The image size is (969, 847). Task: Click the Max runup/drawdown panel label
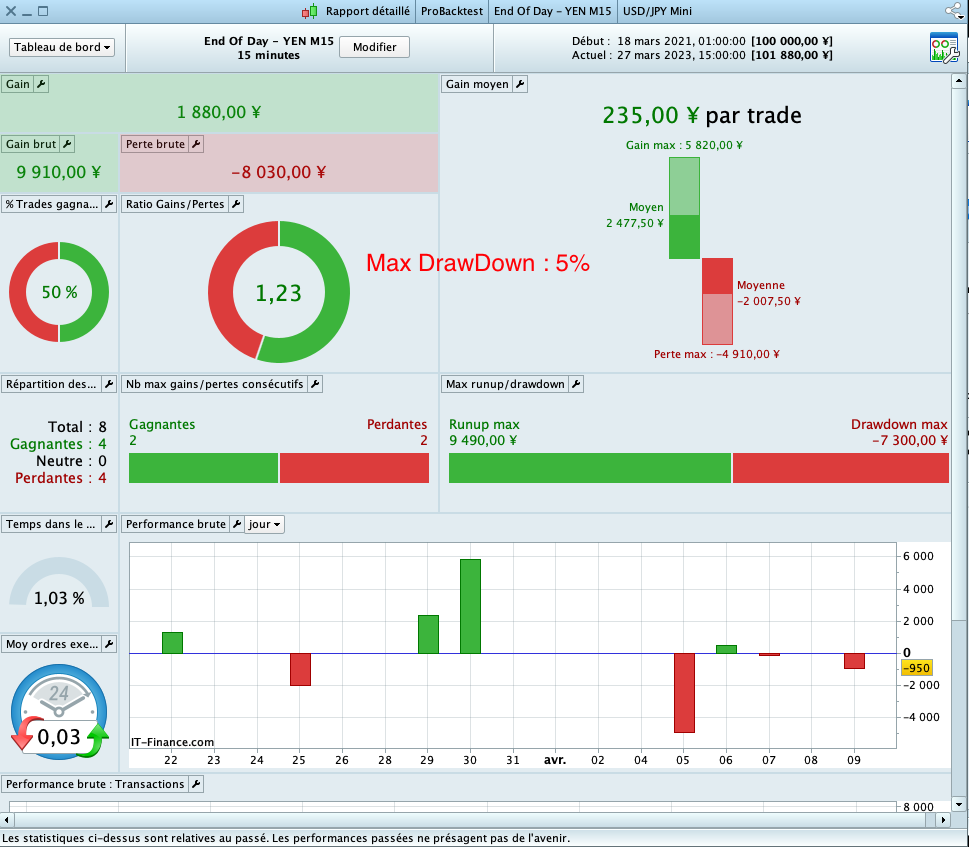505,384
